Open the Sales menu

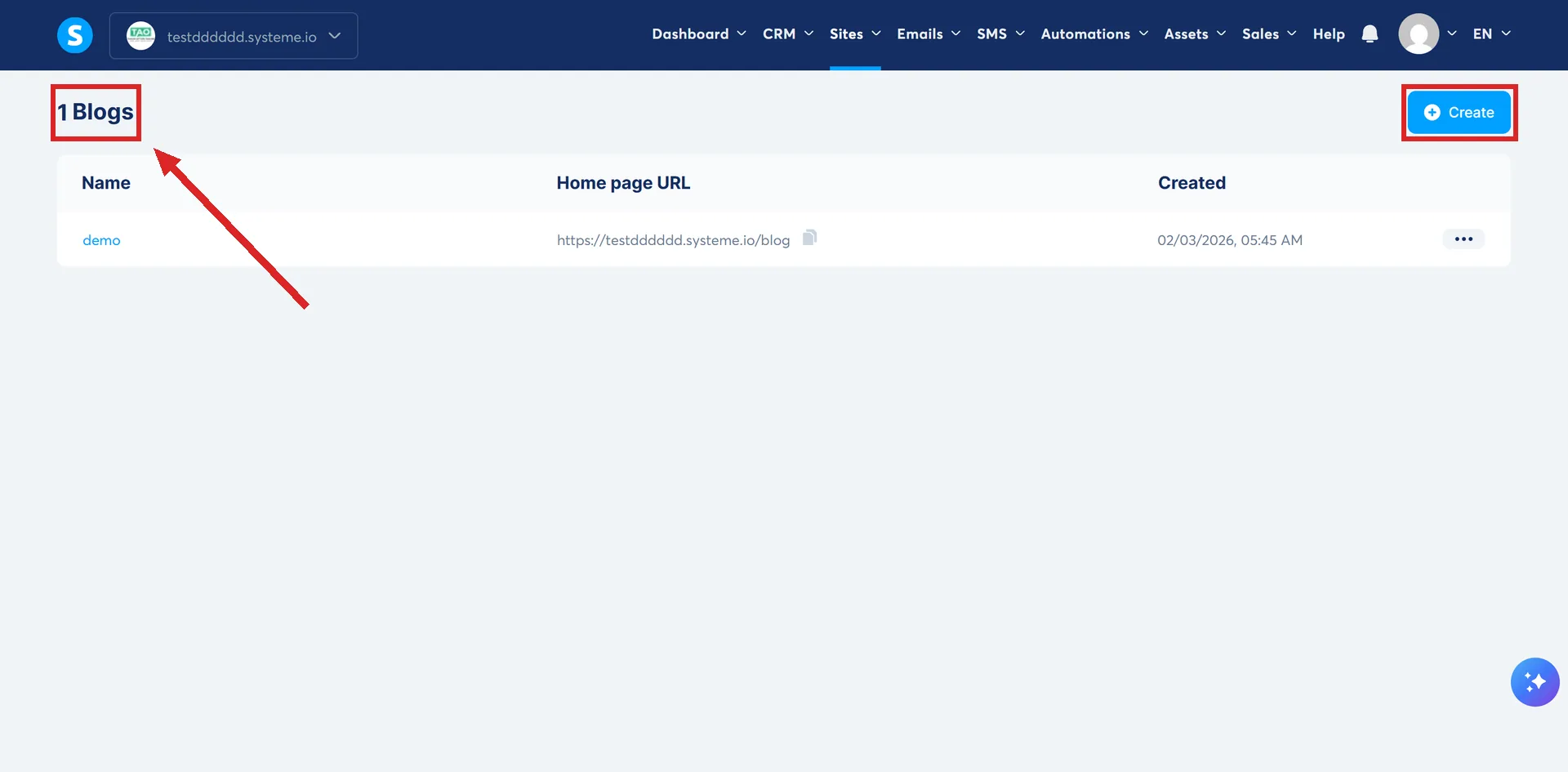[1269, 34]
